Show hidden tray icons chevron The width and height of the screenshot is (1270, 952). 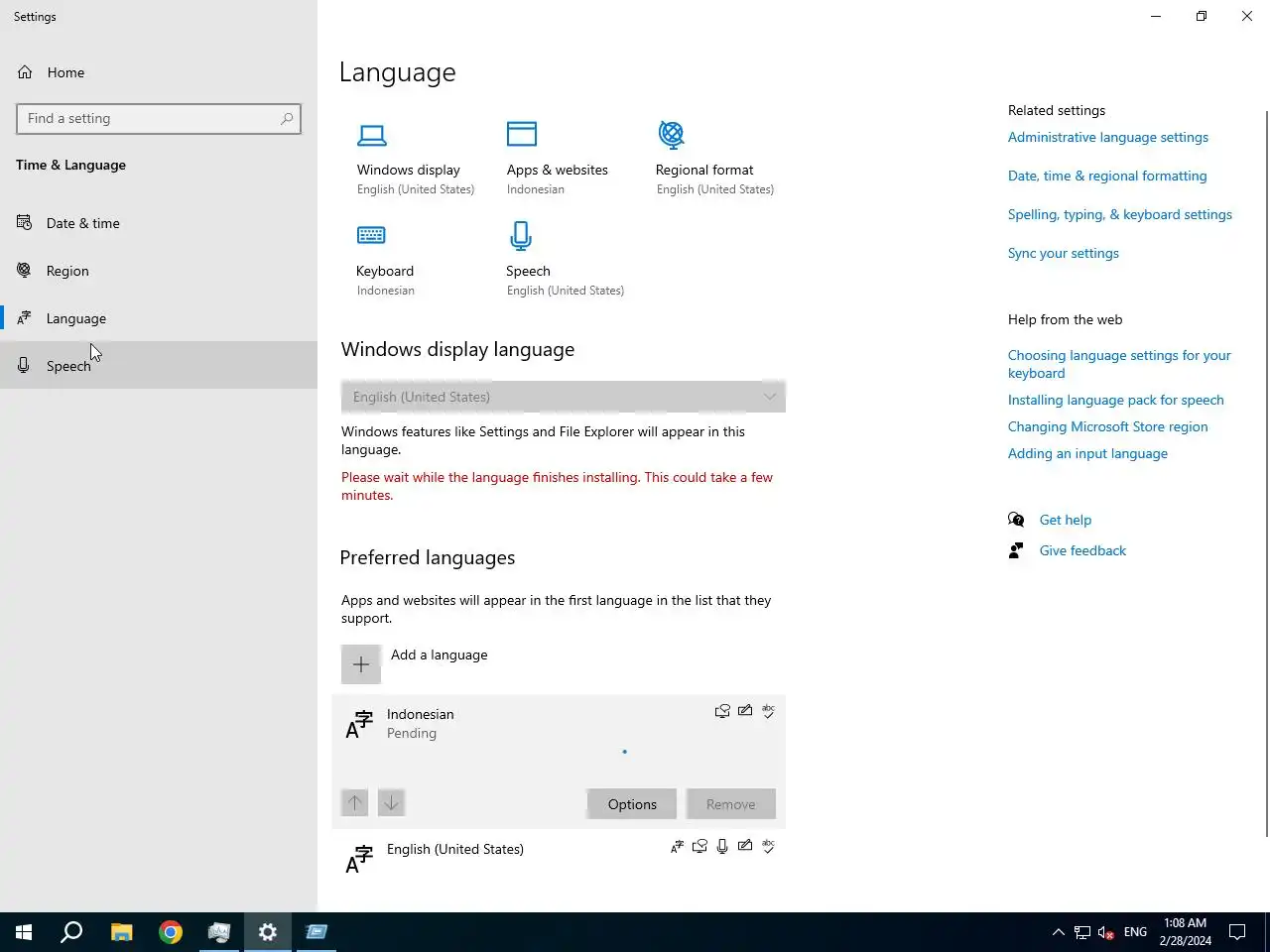1058,932
